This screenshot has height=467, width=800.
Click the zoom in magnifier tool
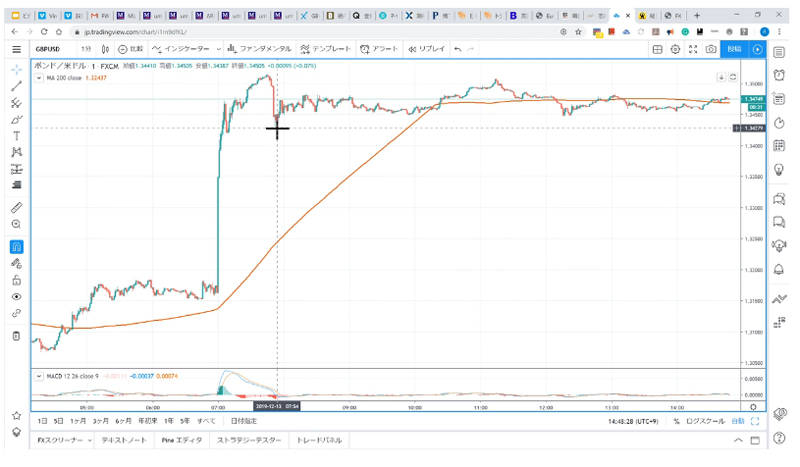click(x=16, y=225)
